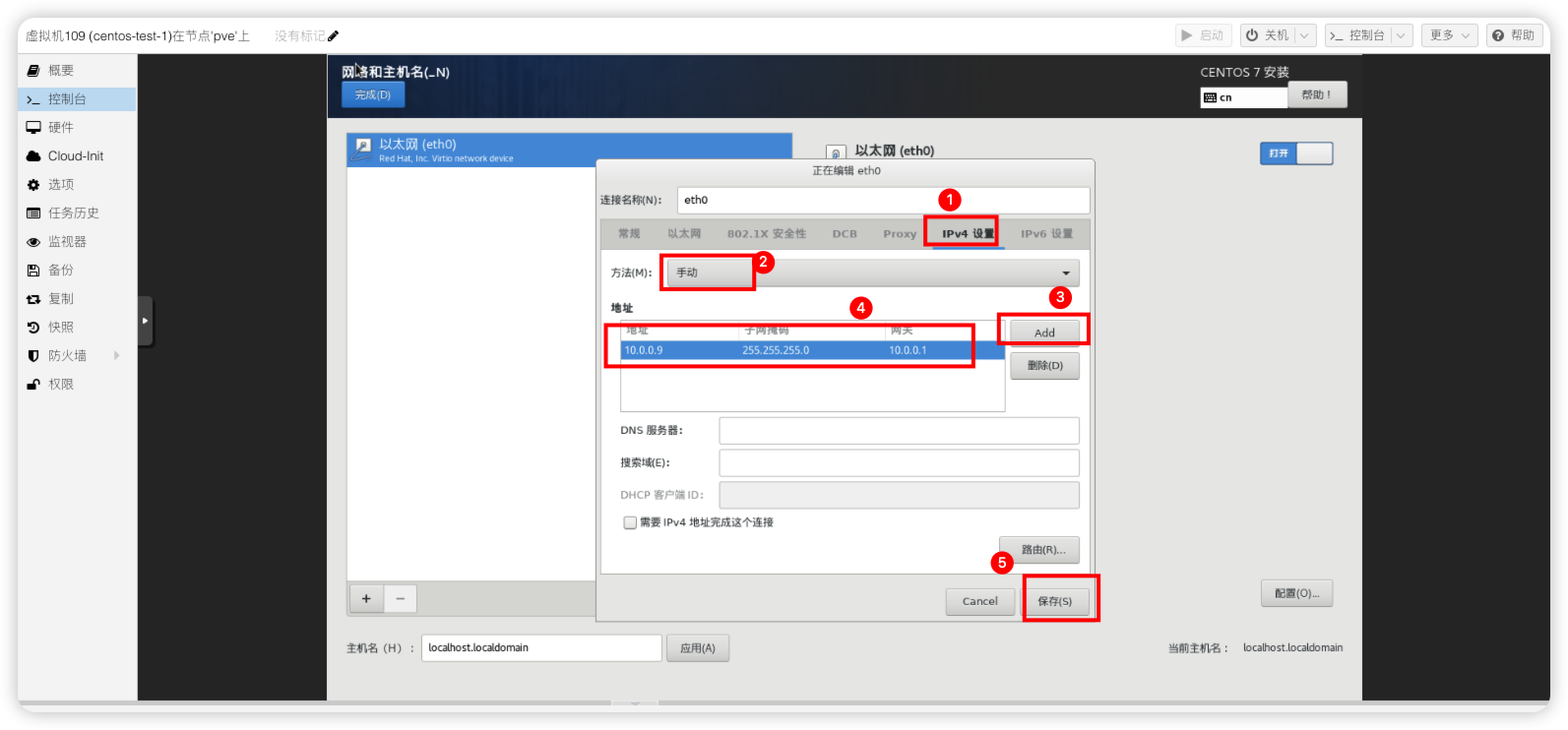Click the 配置(O)... configure button
Viewport: 1568px width, 730px height.
pyautogui.click(x=1296, y=593)
